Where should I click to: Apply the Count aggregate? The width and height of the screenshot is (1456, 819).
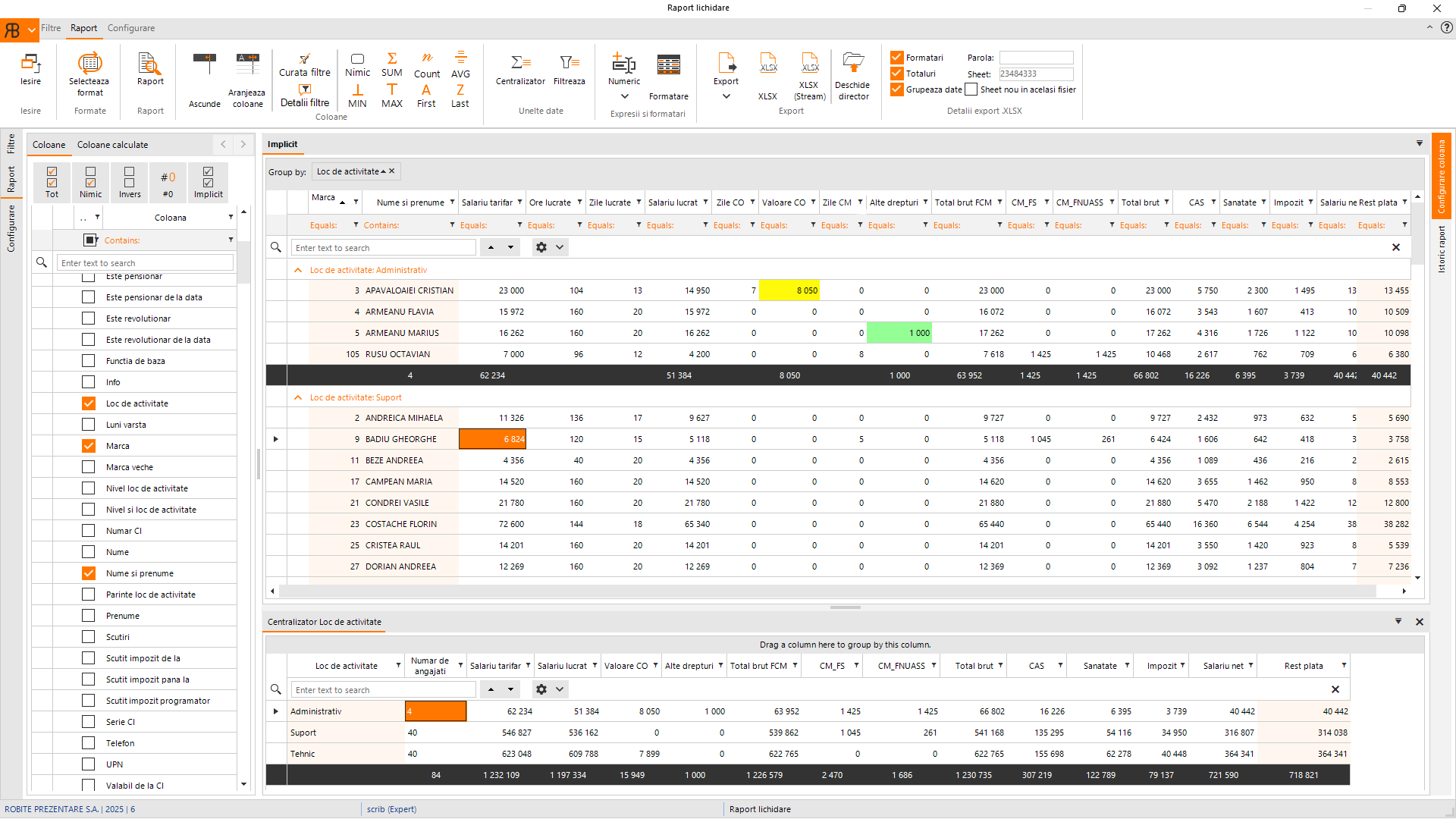point(427,65)
